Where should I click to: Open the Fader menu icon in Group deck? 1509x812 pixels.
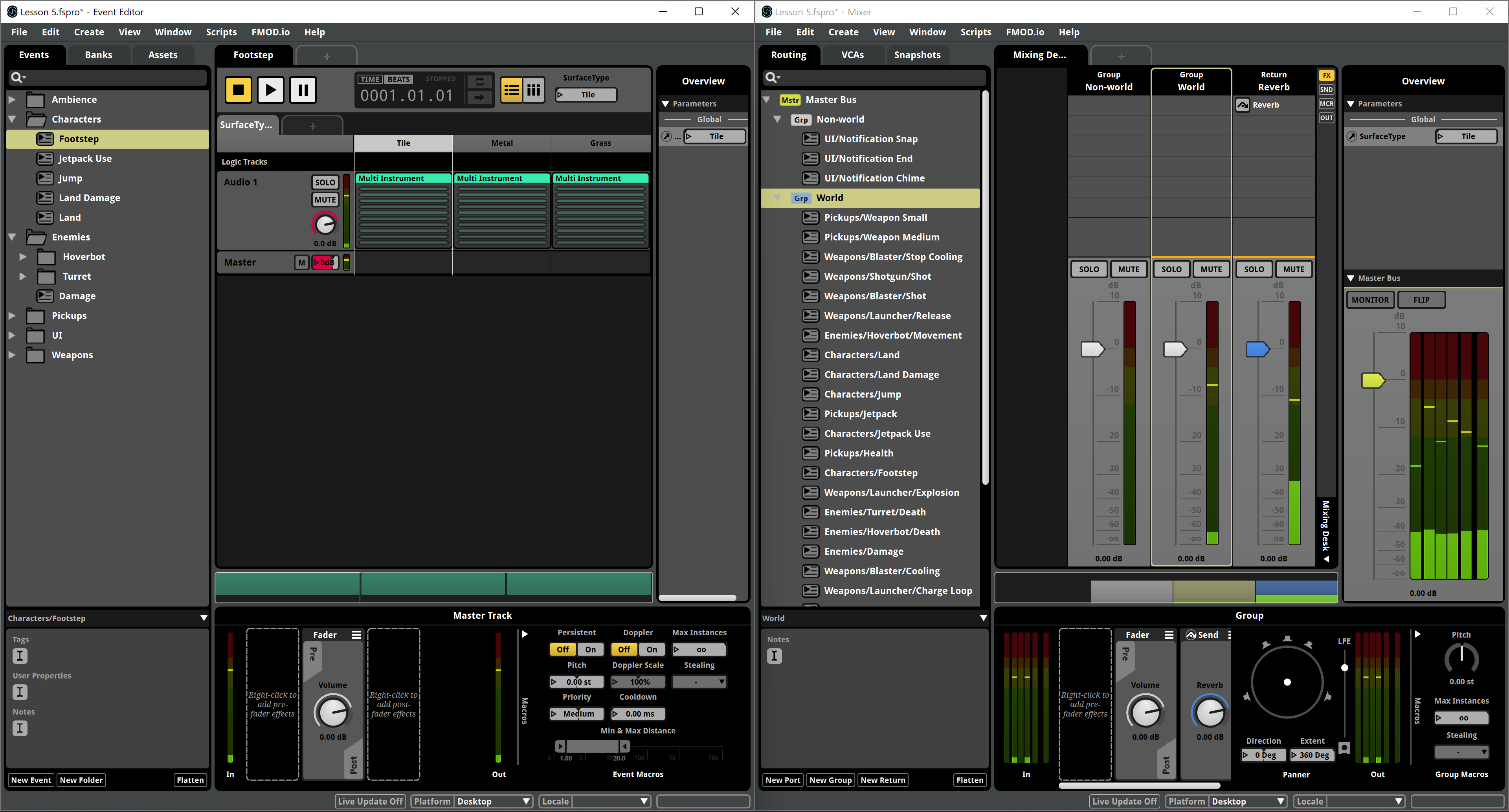pyautogui.click(x=1169, y=634)
